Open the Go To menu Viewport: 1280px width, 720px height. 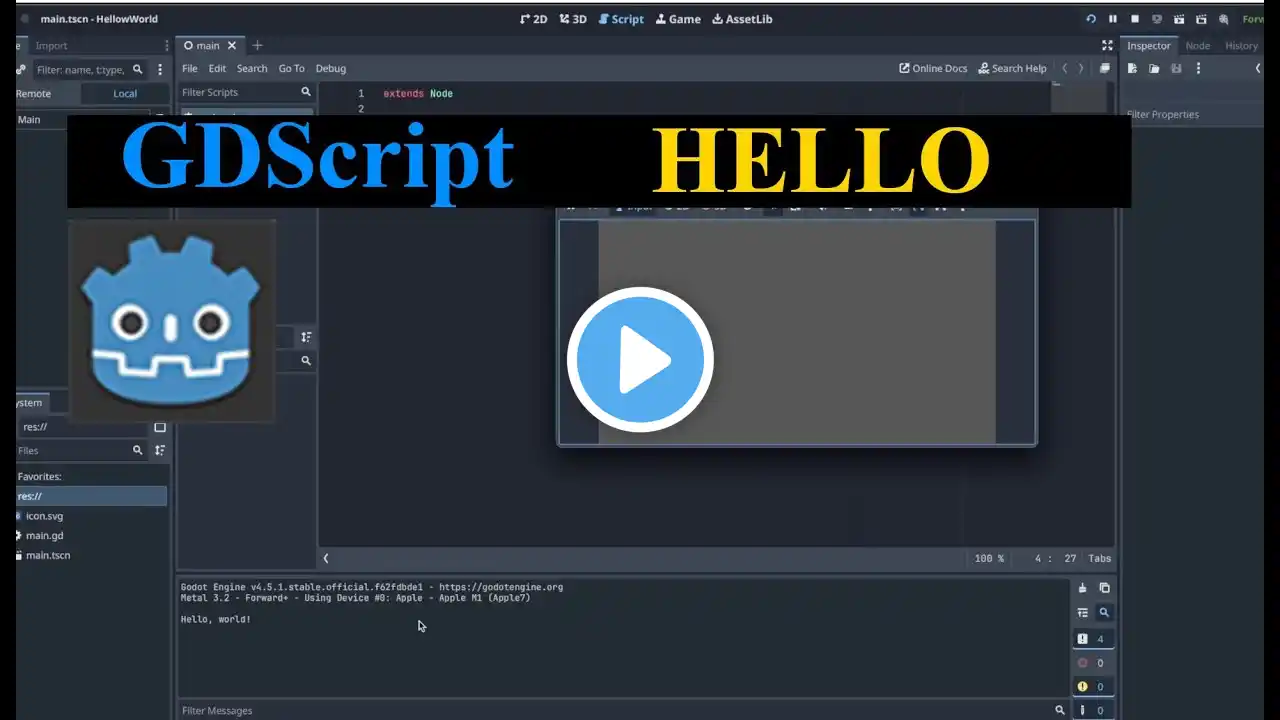point(291,68)
